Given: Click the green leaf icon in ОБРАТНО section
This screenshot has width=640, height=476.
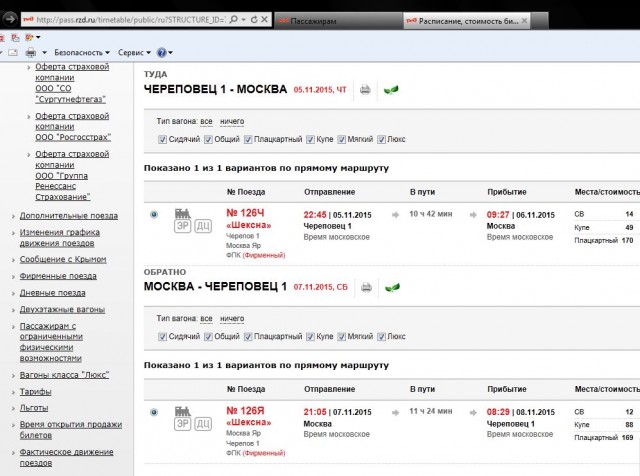Looking at the screenshot, I should 392,288.
